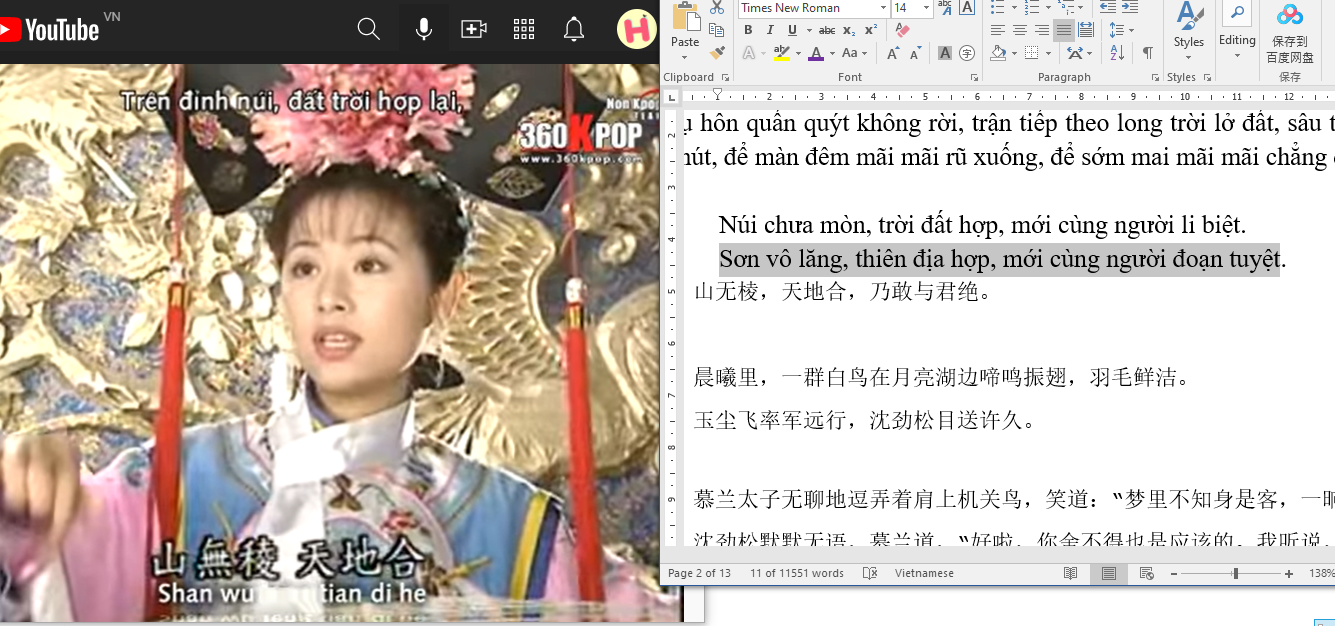Screen dimensions: 1335x626
Task: Open the Clipboard pane launcher
Action: tap(725, 77)
